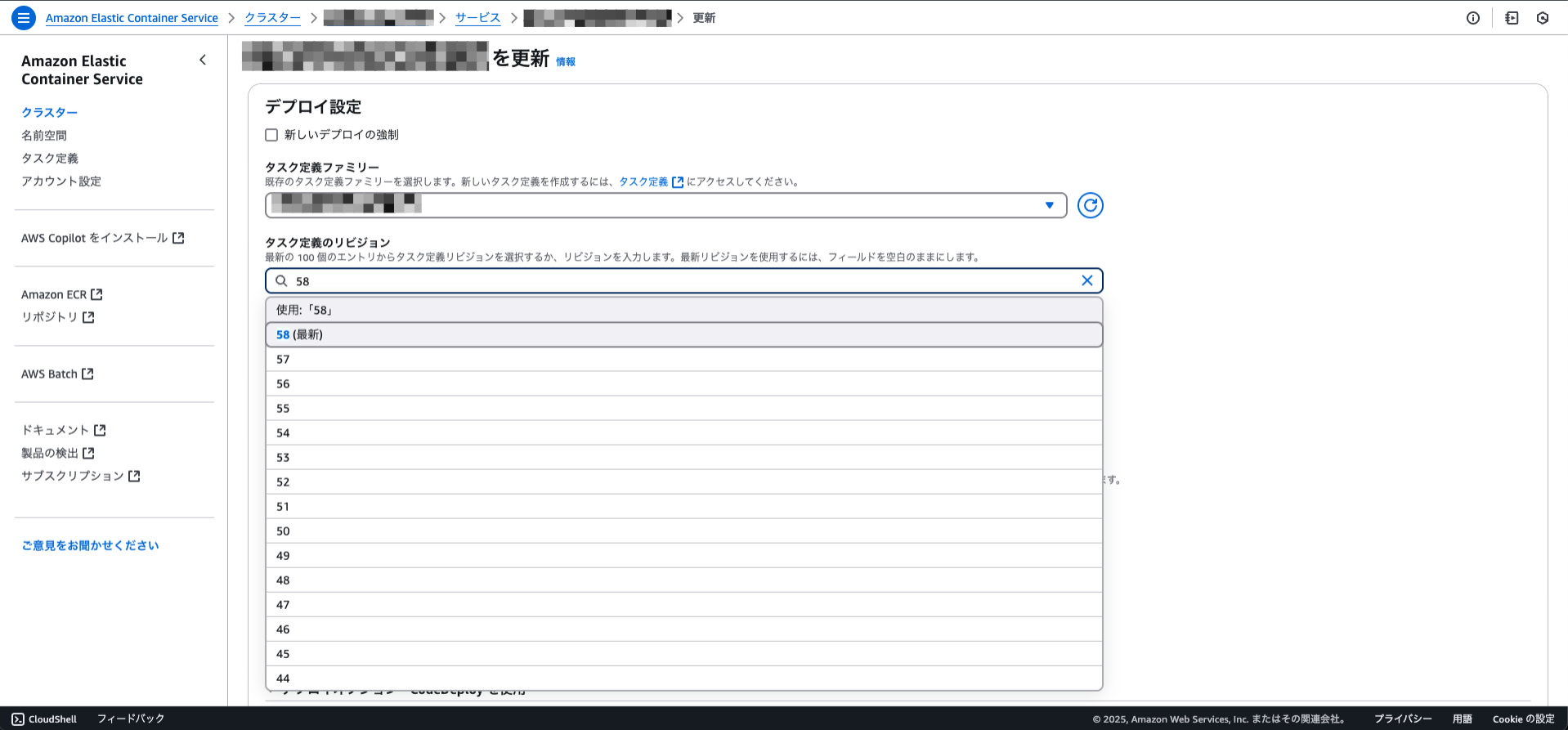Click external link icon next to AWS Copilot
1568x730 pixels.
click(178, 238)
